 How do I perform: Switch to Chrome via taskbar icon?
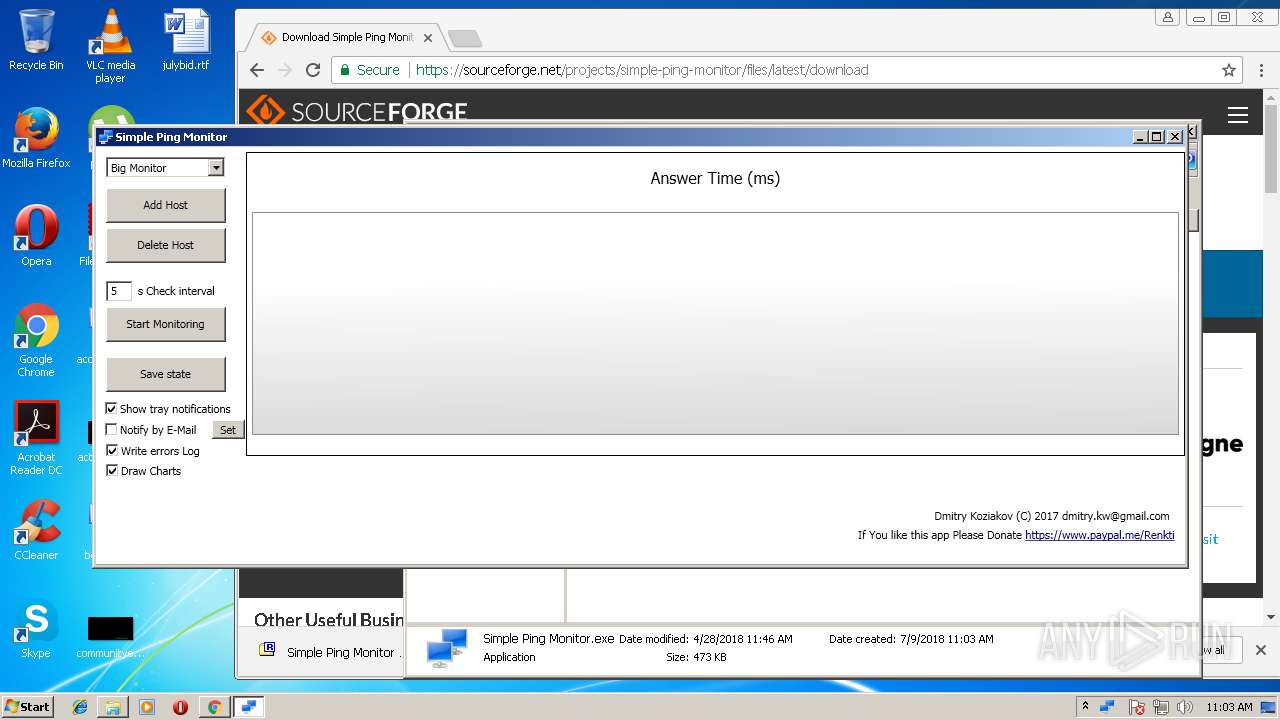pos(214,707)
